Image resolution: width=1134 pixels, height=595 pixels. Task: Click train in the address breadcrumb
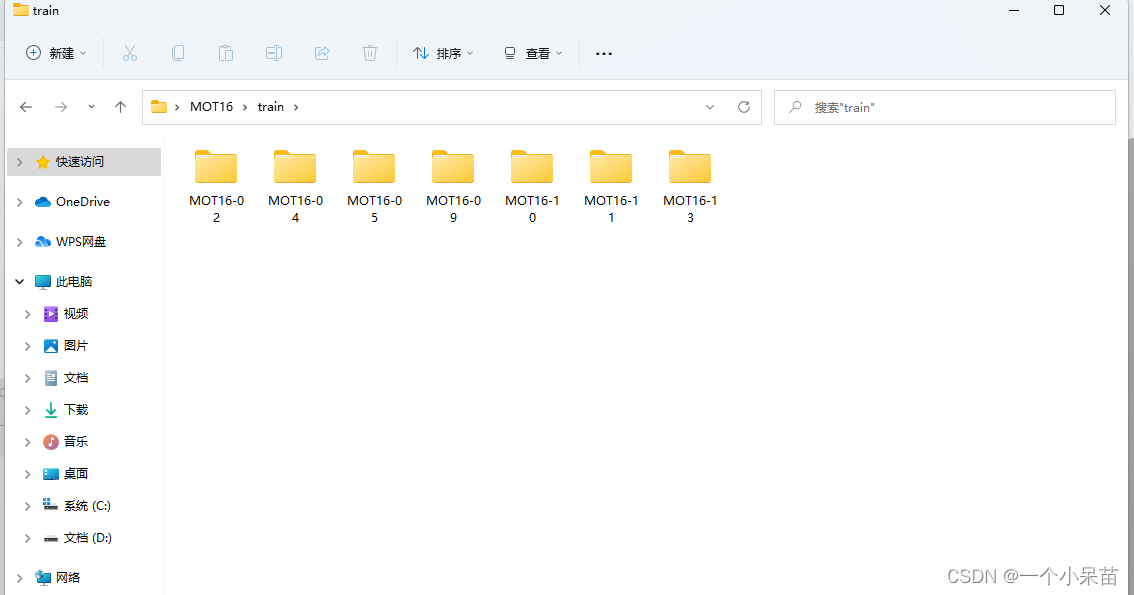click(x=270, y=107)
